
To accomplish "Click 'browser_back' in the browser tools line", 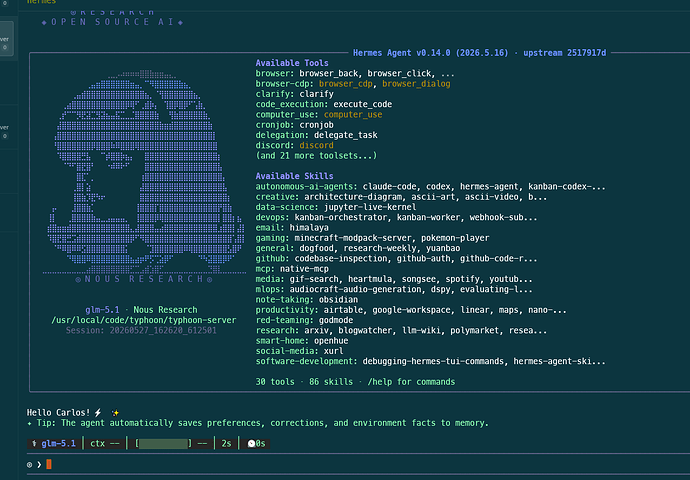I will (328, 73).
